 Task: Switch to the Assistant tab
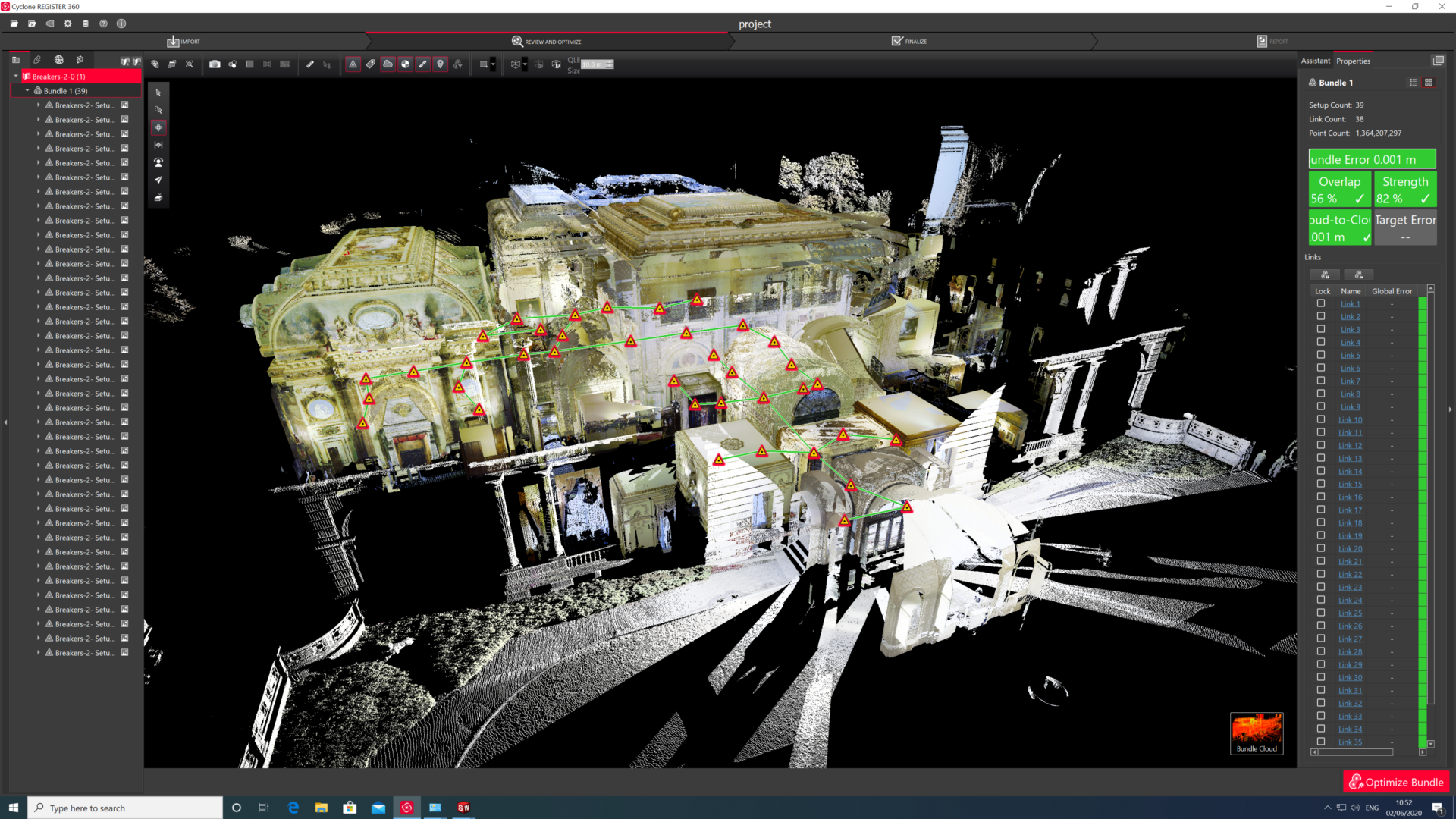point(1315,61)
